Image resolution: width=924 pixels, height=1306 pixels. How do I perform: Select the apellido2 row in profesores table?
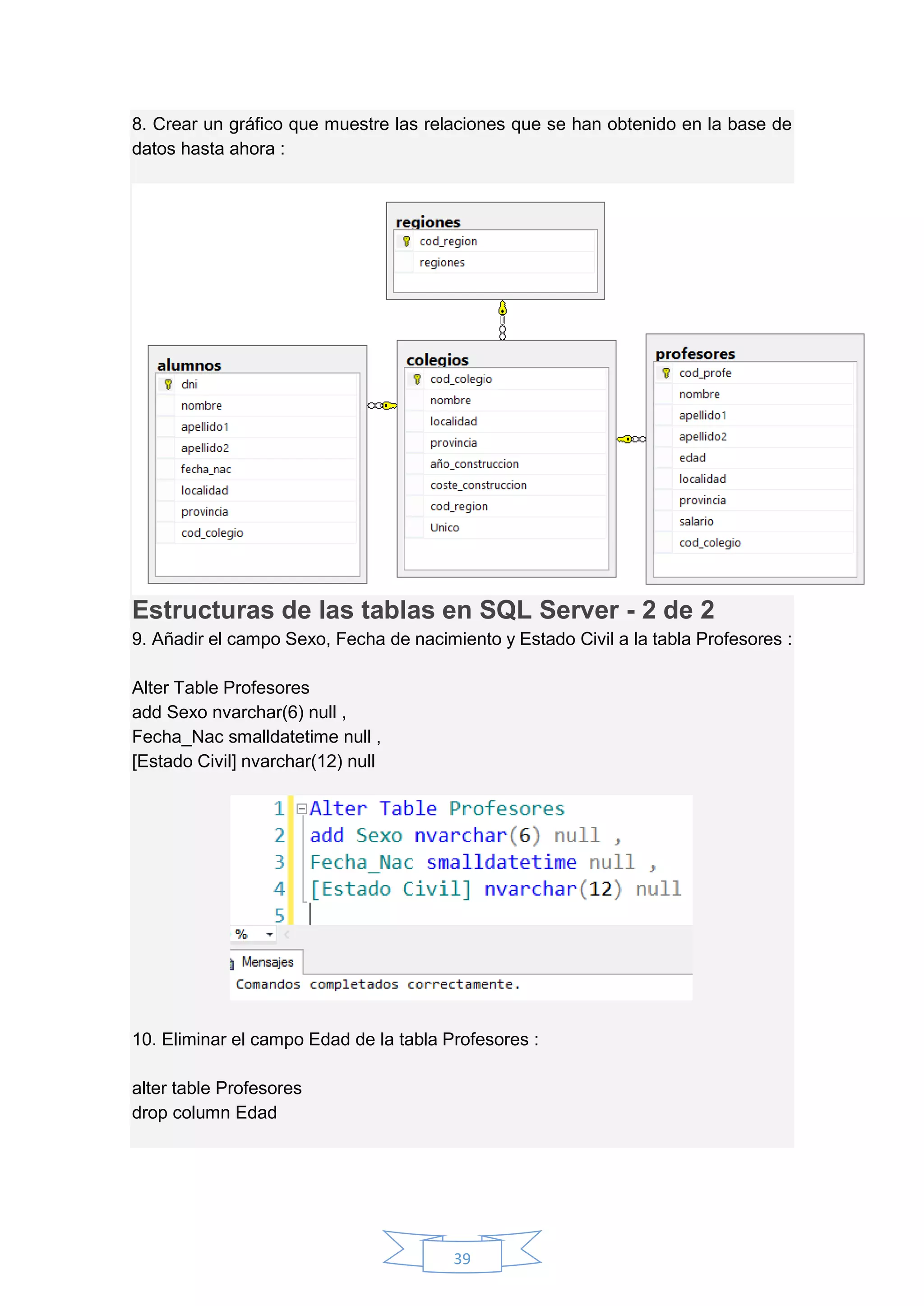coord(754,437)
